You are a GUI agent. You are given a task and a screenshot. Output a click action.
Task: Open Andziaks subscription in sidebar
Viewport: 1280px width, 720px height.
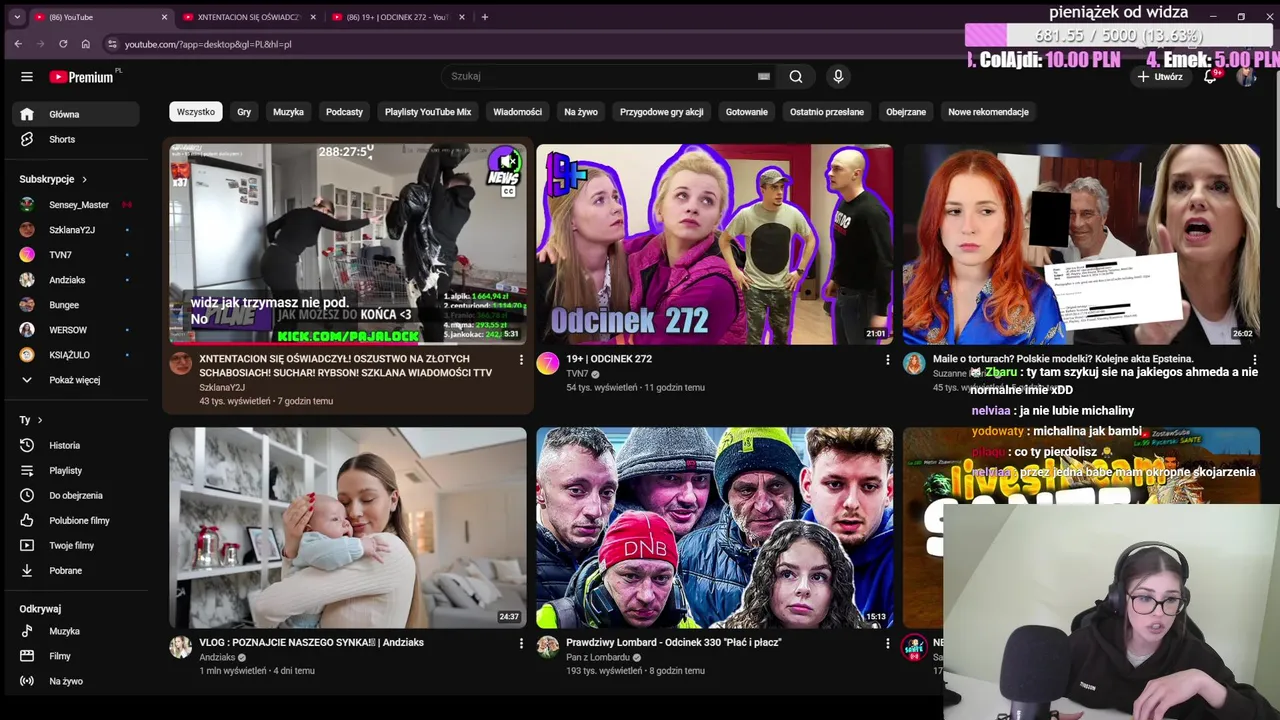tap(76, 280)
